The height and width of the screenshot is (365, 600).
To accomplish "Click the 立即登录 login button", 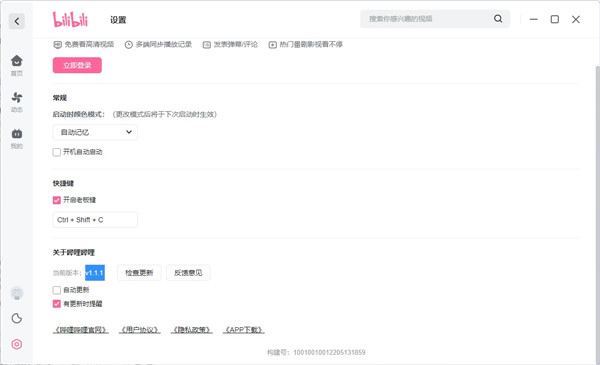I will point(77,65).
